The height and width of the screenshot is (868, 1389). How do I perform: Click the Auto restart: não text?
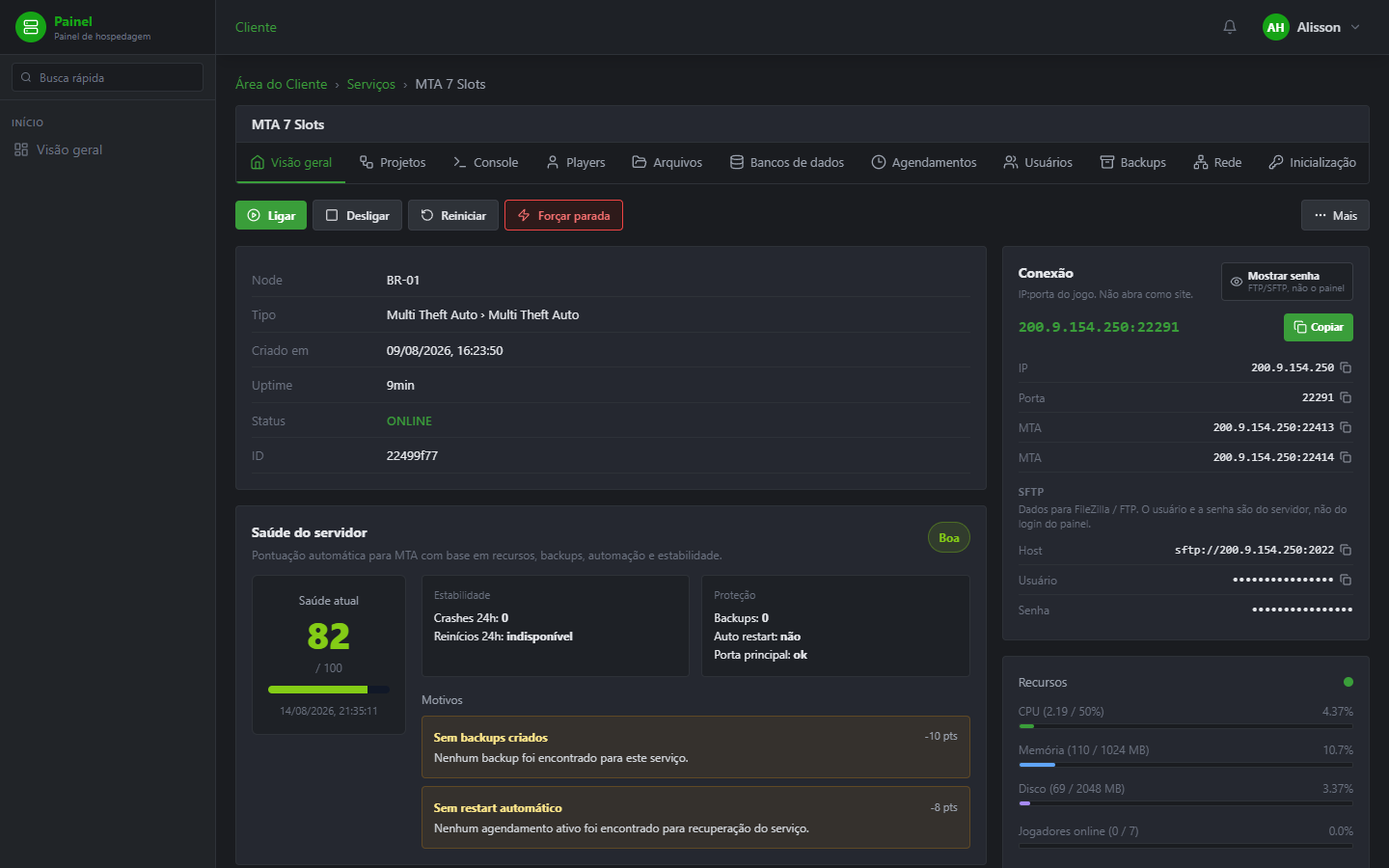[x=757, y=636]
